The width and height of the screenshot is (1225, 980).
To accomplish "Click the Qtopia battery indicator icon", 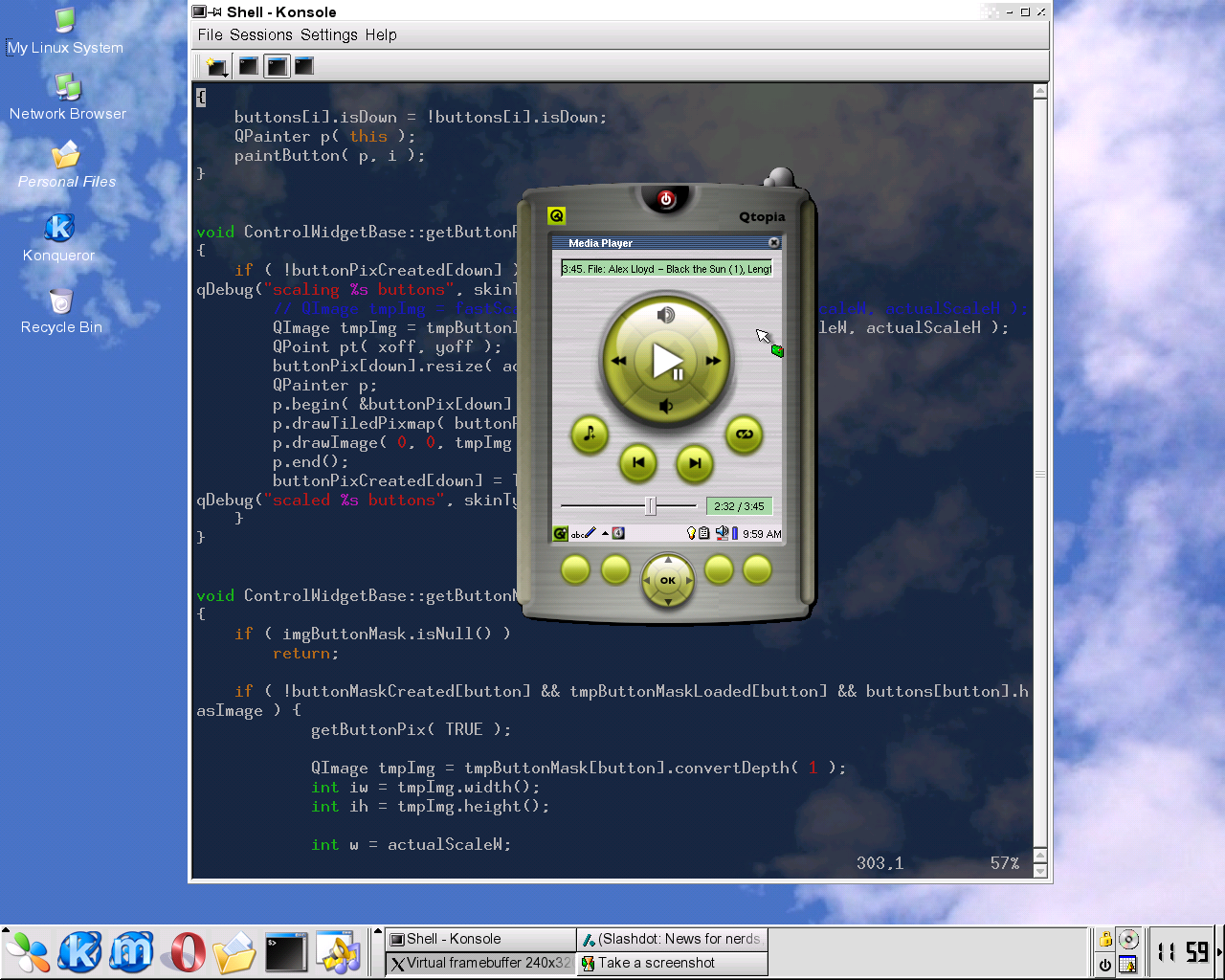I will pos(735,533).
